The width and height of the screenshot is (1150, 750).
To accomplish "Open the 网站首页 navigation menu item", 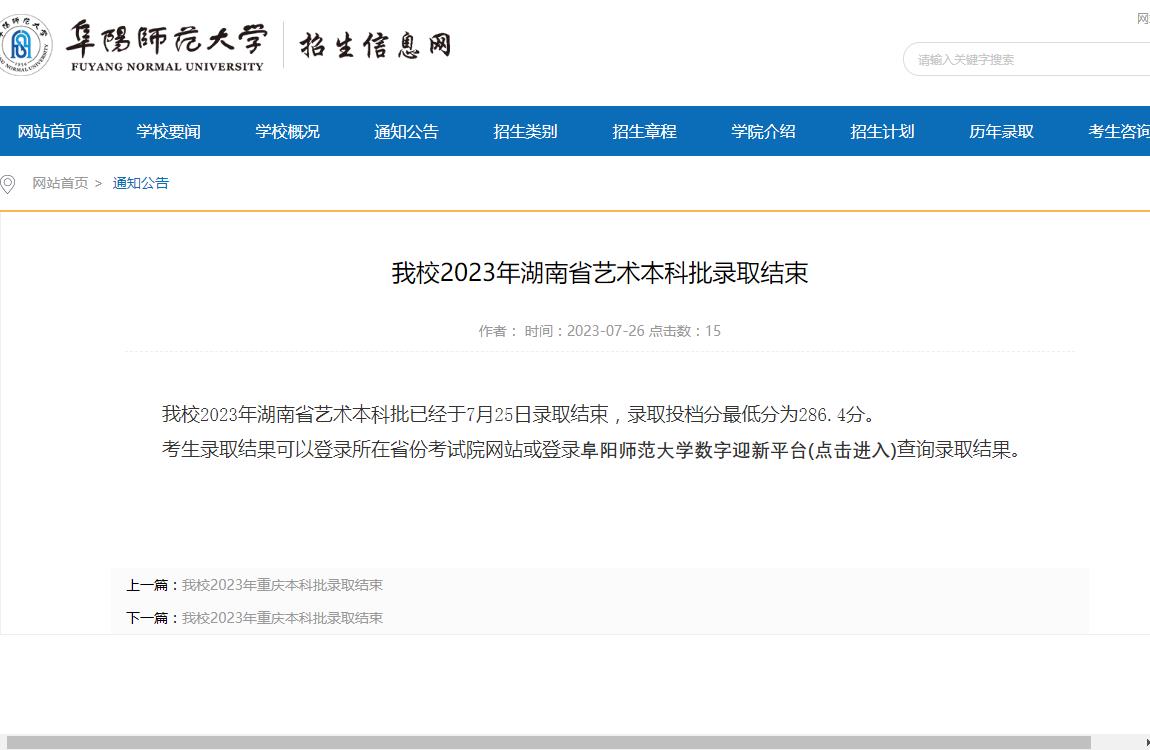I will pos(50,131).
